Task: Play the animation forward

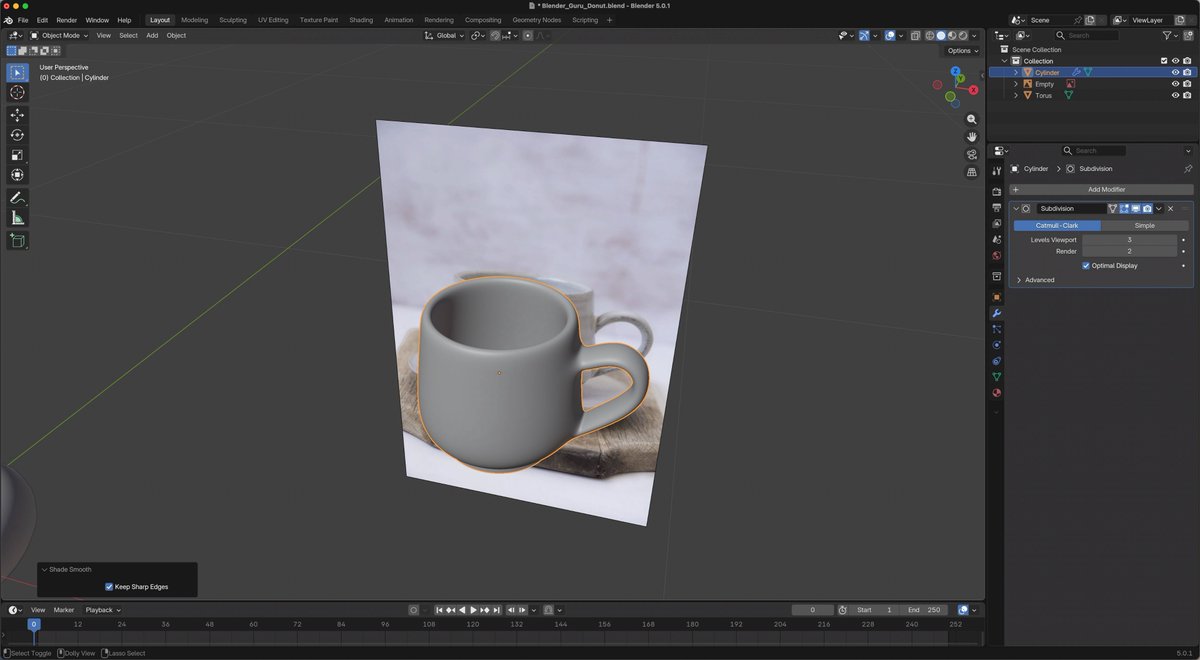Action: coord(473,610)
